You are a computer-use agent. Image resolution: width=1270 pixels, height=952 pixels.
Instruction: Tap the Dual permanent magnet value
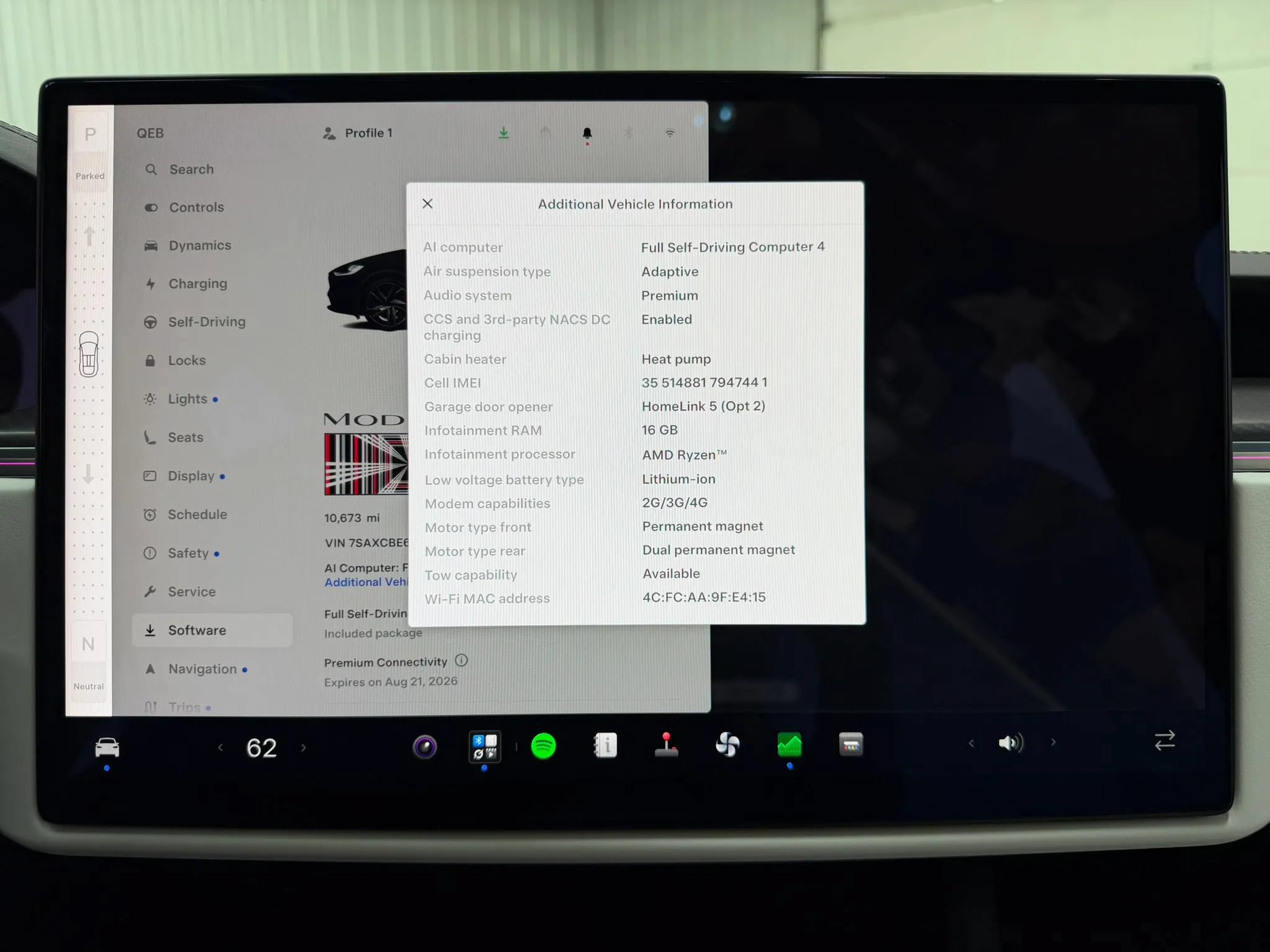click(718, 550)
